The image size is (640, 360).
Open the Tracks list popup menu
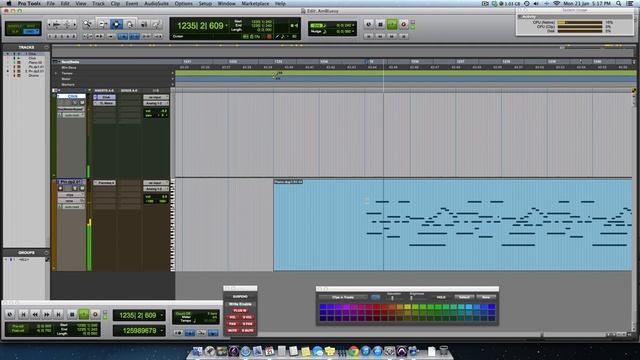46,47
